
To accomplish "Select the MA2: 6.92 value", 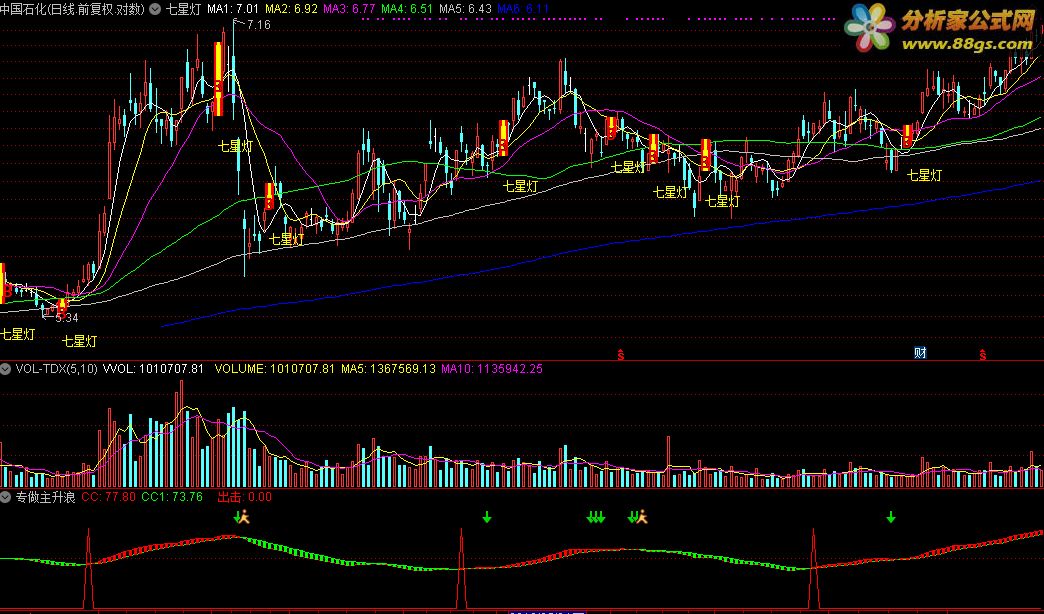I will 291,9.
